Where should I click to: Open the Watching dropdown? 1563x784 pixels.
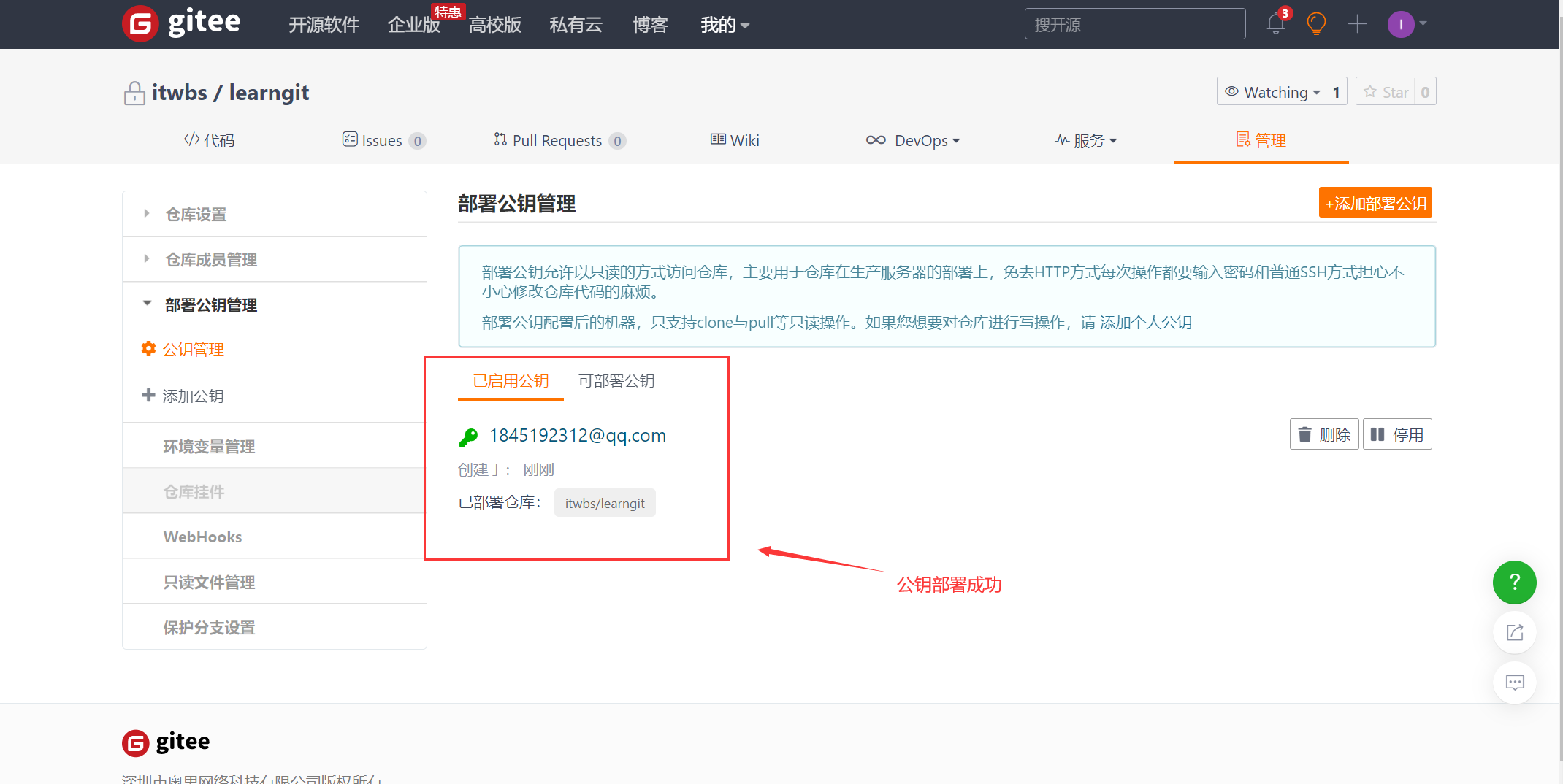point(1272,92)
